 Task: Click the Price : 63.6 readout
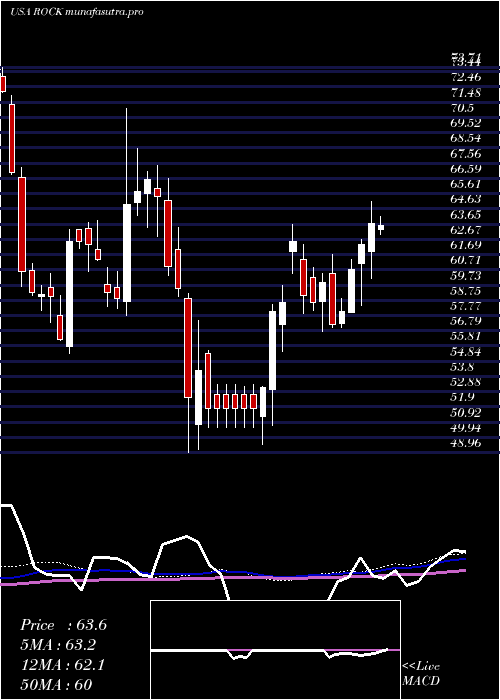63,625
